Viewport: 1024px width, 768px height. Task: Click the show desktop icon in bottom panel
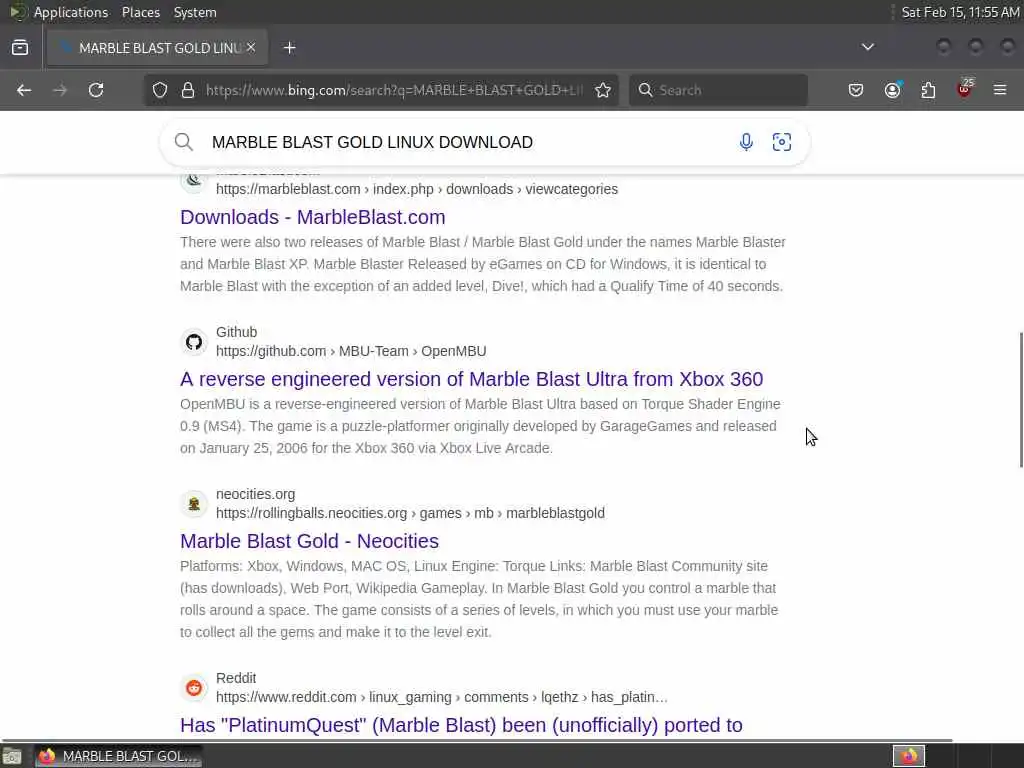[x=12, y=756]
